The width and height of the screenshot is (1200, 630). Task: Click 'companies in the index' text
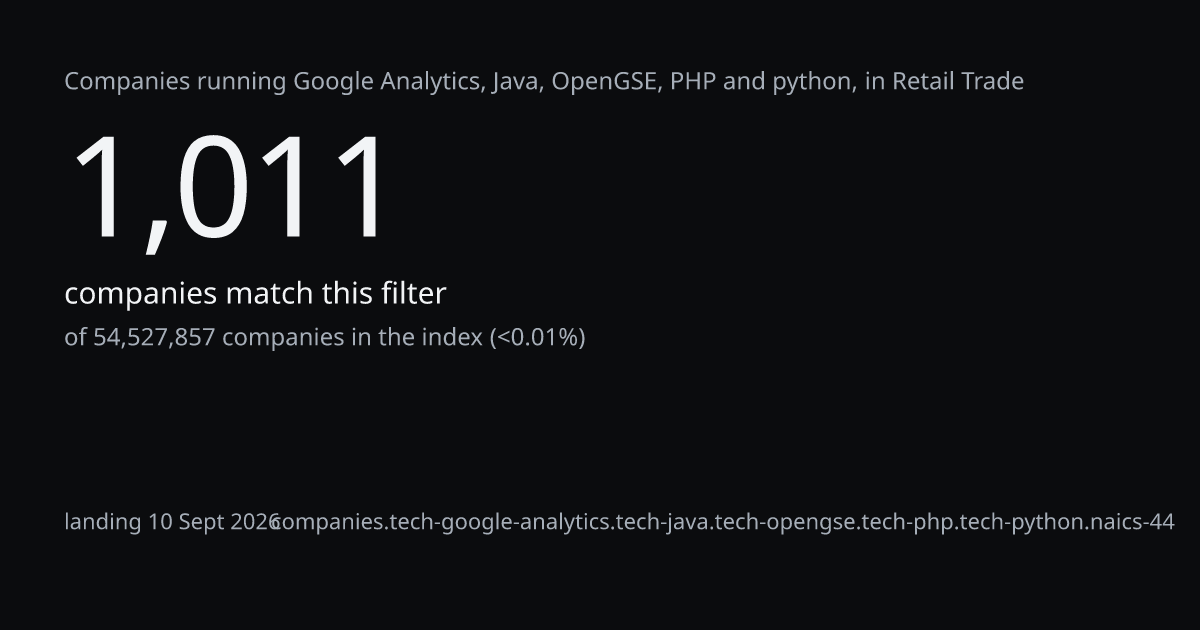[x=352, y=337]
